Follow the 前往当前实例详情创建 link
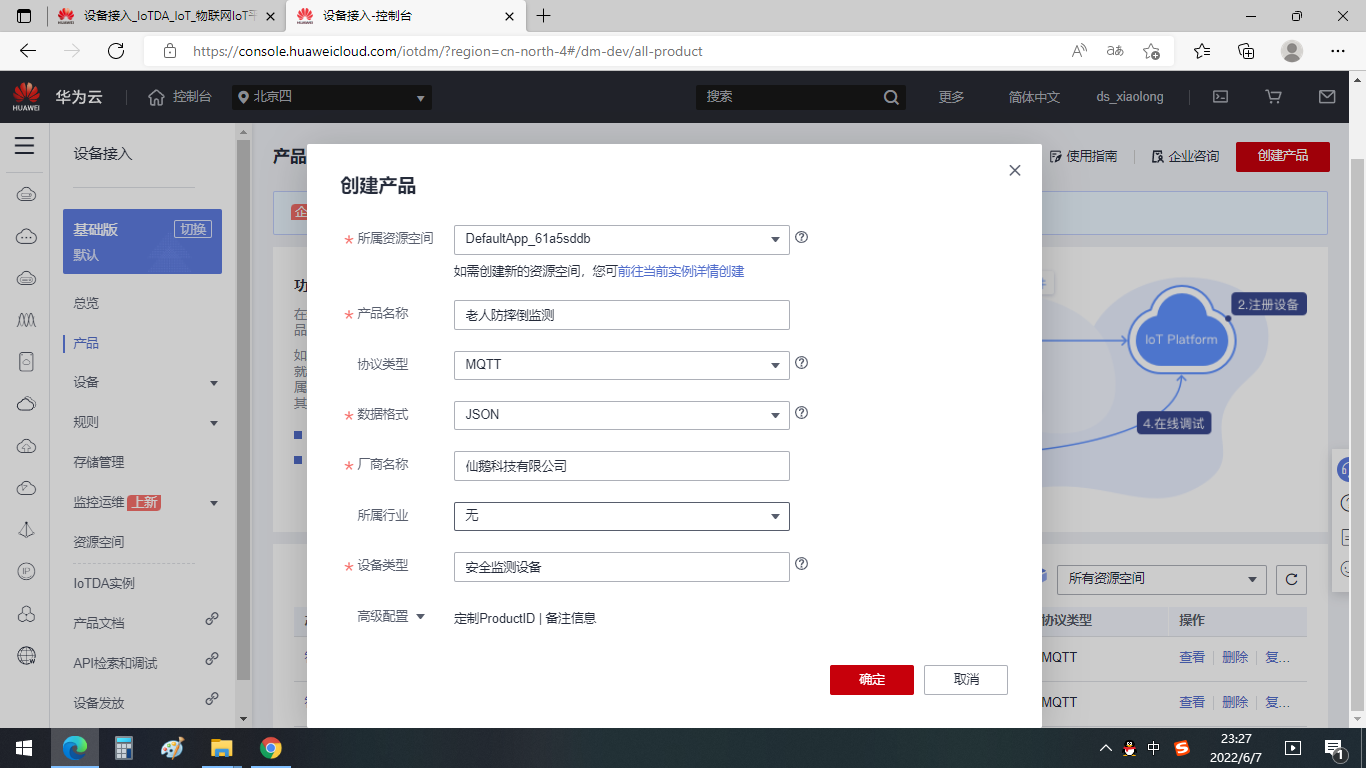This screenshot has width=1366, height=768. click(681, 272)
